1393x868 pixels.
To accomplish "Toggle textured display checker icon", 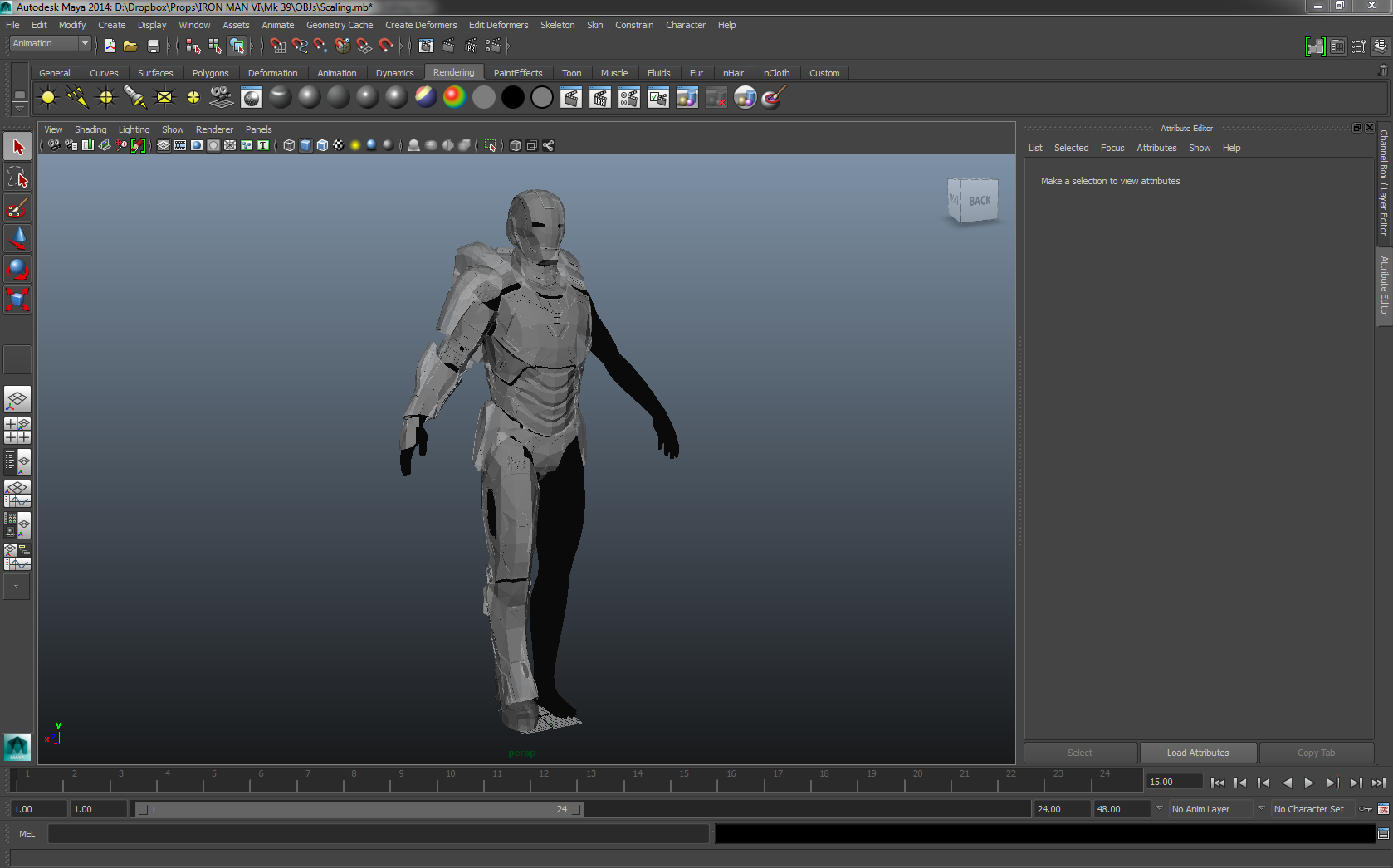I will pyautogui.click(x=339, y=145).
